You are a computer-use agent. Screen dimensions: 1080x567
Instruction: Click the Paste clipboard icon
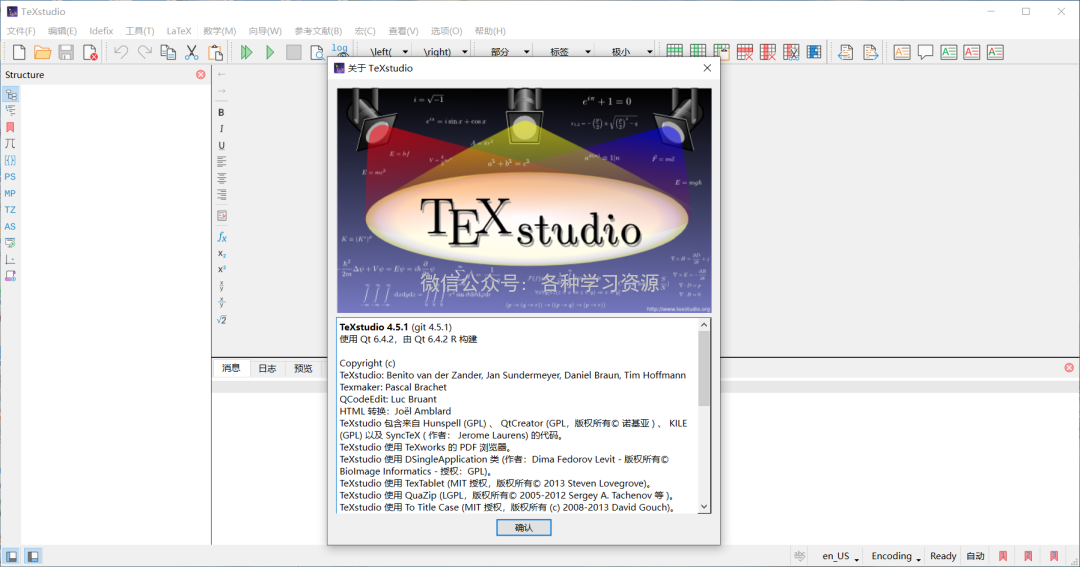pos(216,52)
